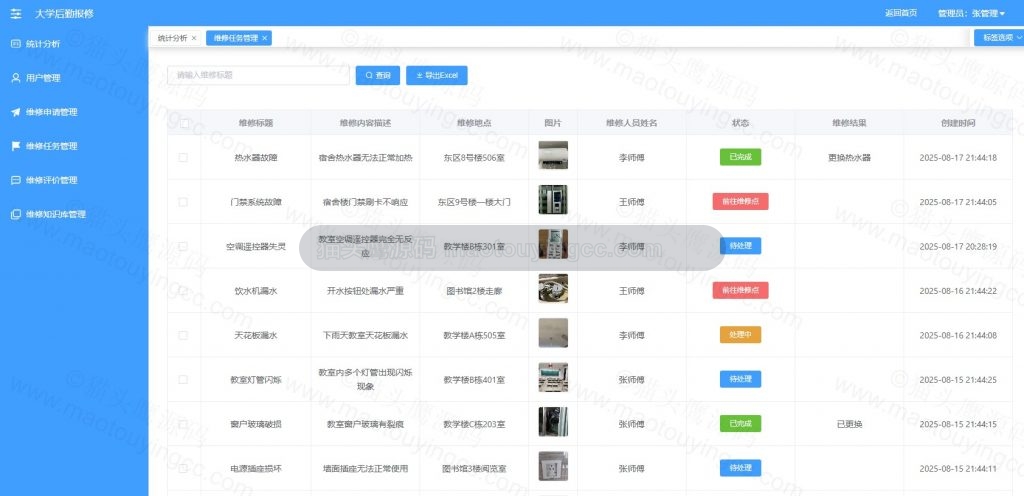
Task: Click 待处理 status tag for 教室灯管闪烁
Action: pyautogui.click(x=741, y=379)
